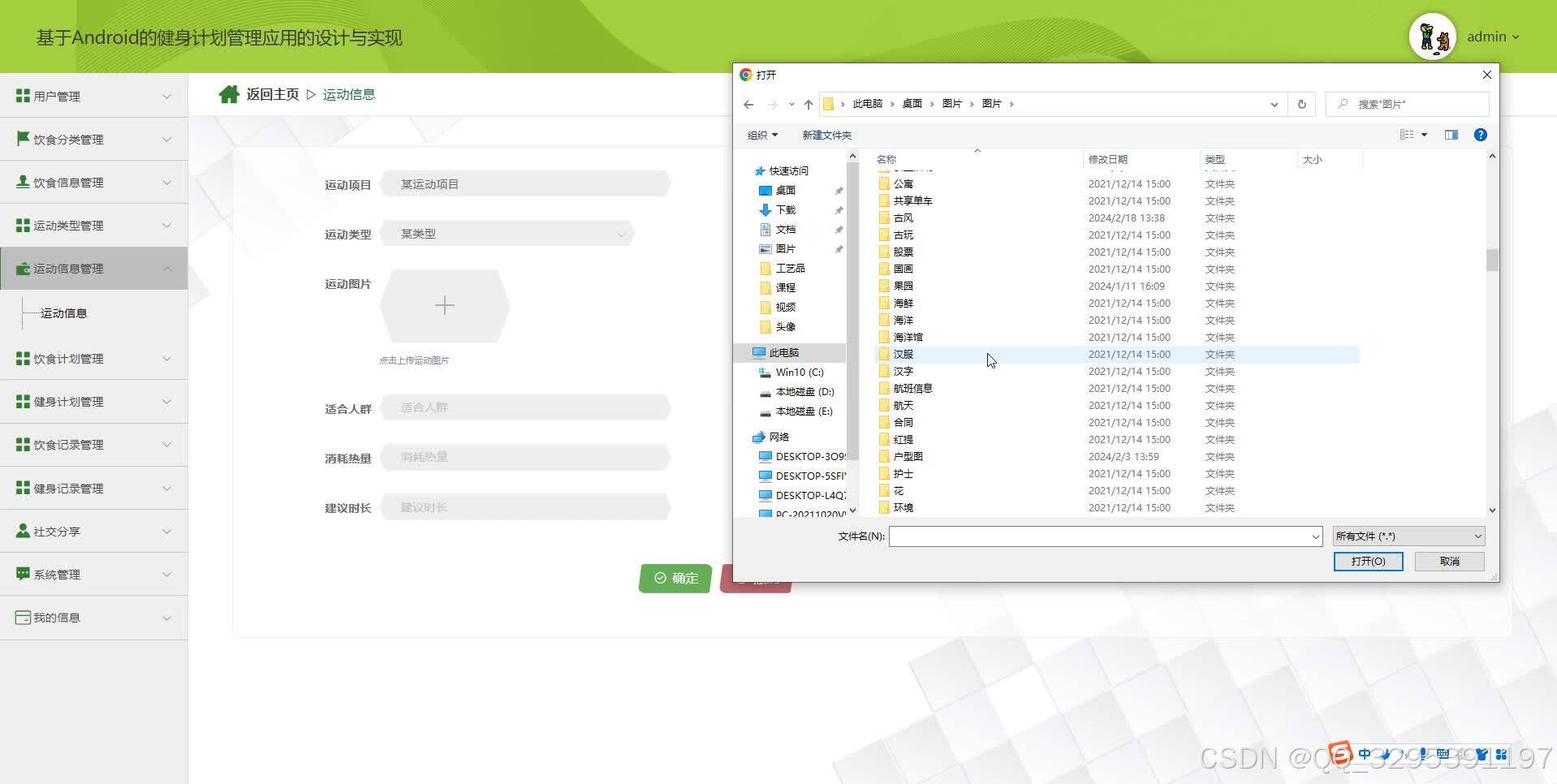
Task: Click the 文件名 text field
Action: tap(1099, 536)
